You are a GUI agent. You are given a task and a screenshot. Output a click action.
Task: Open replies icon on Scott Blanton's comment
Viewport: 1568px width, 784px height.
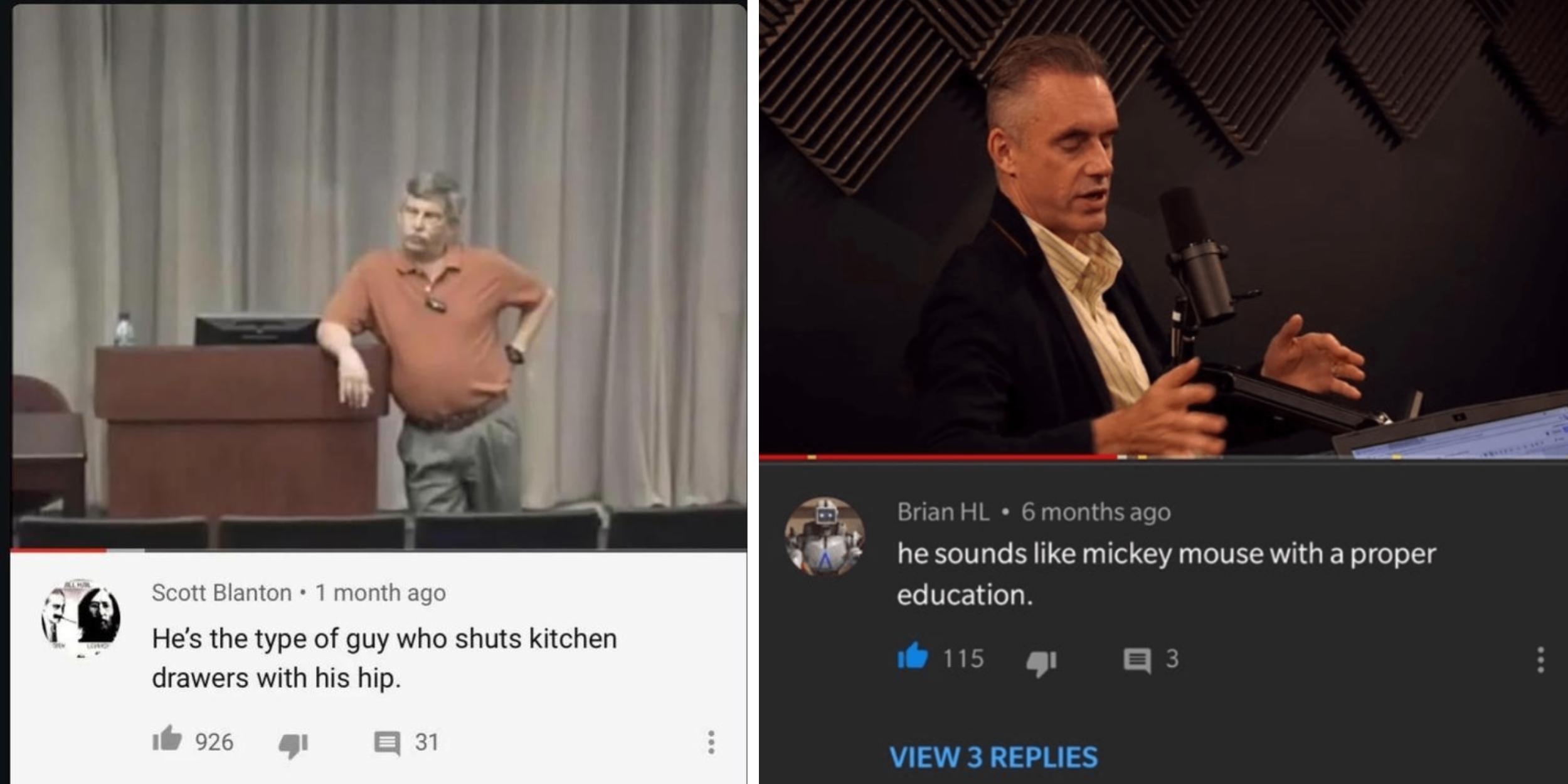point(387,743)
